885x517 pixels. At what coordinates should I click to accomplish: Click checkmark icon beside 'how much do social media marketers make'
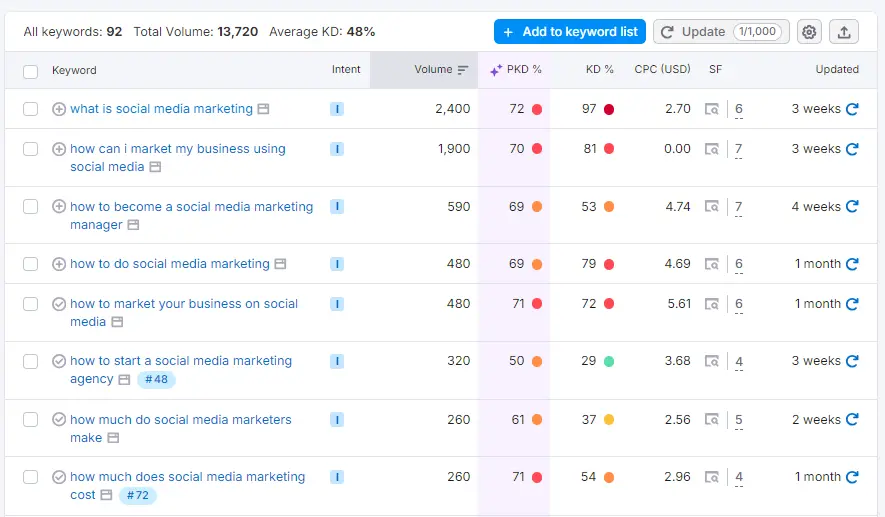click(59, 420)
